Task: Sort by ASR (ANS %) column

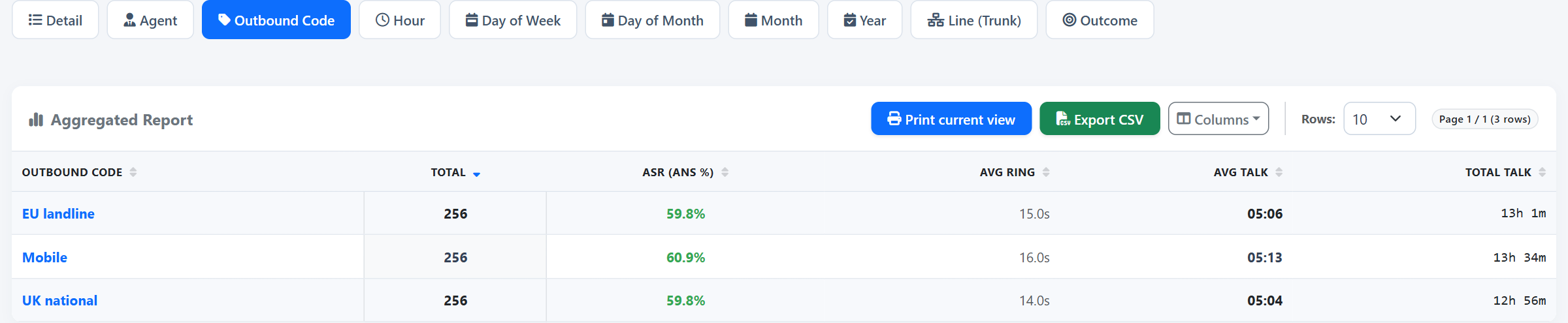Action: pyautogui.click(x=685, y=172)
